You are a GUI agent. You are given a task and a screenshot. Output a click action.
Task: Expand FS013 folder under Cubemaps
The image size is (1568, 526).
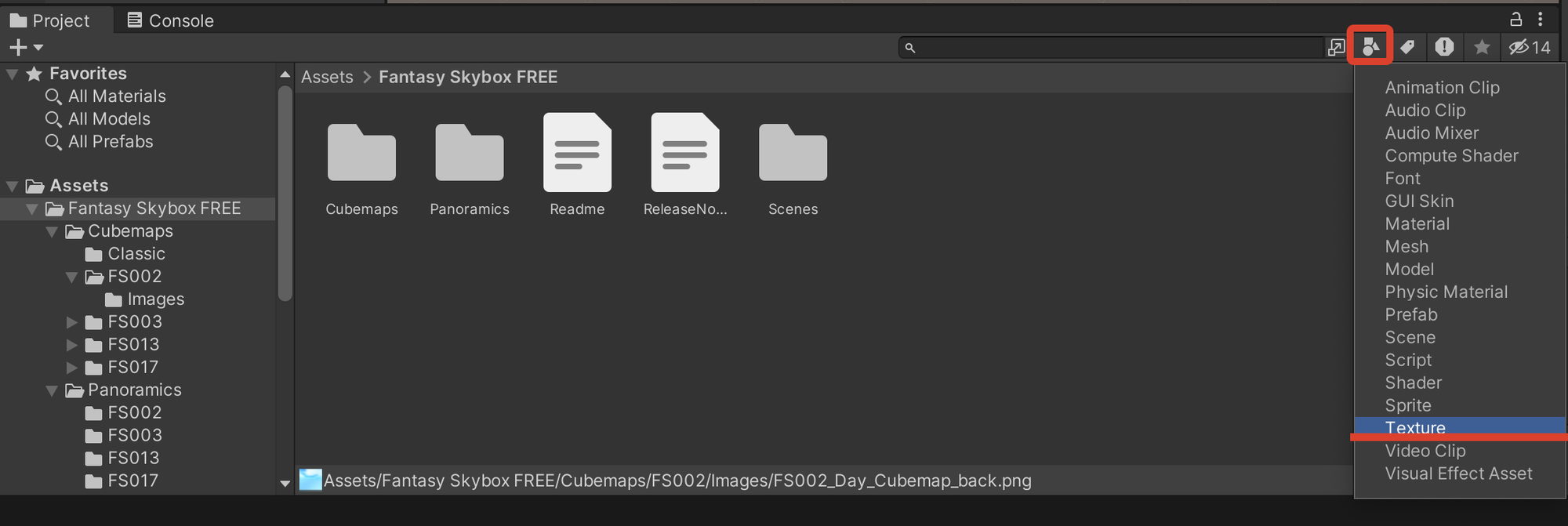(x=71, y=345)
